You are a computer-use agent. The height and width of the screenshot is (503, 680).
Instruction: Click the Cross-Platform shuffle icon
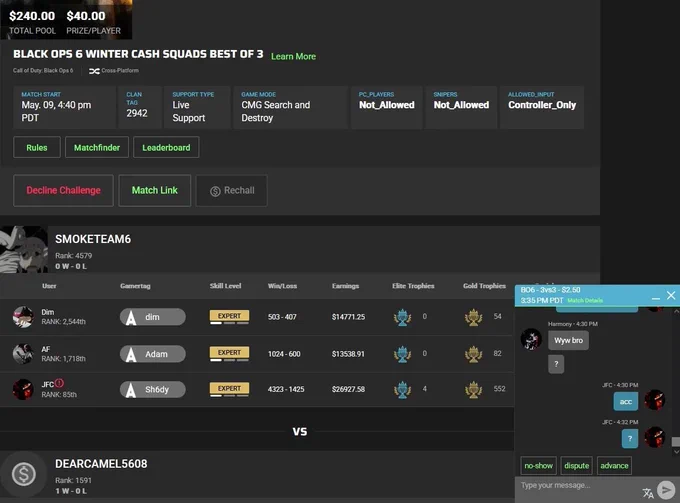tap(94, 71)
